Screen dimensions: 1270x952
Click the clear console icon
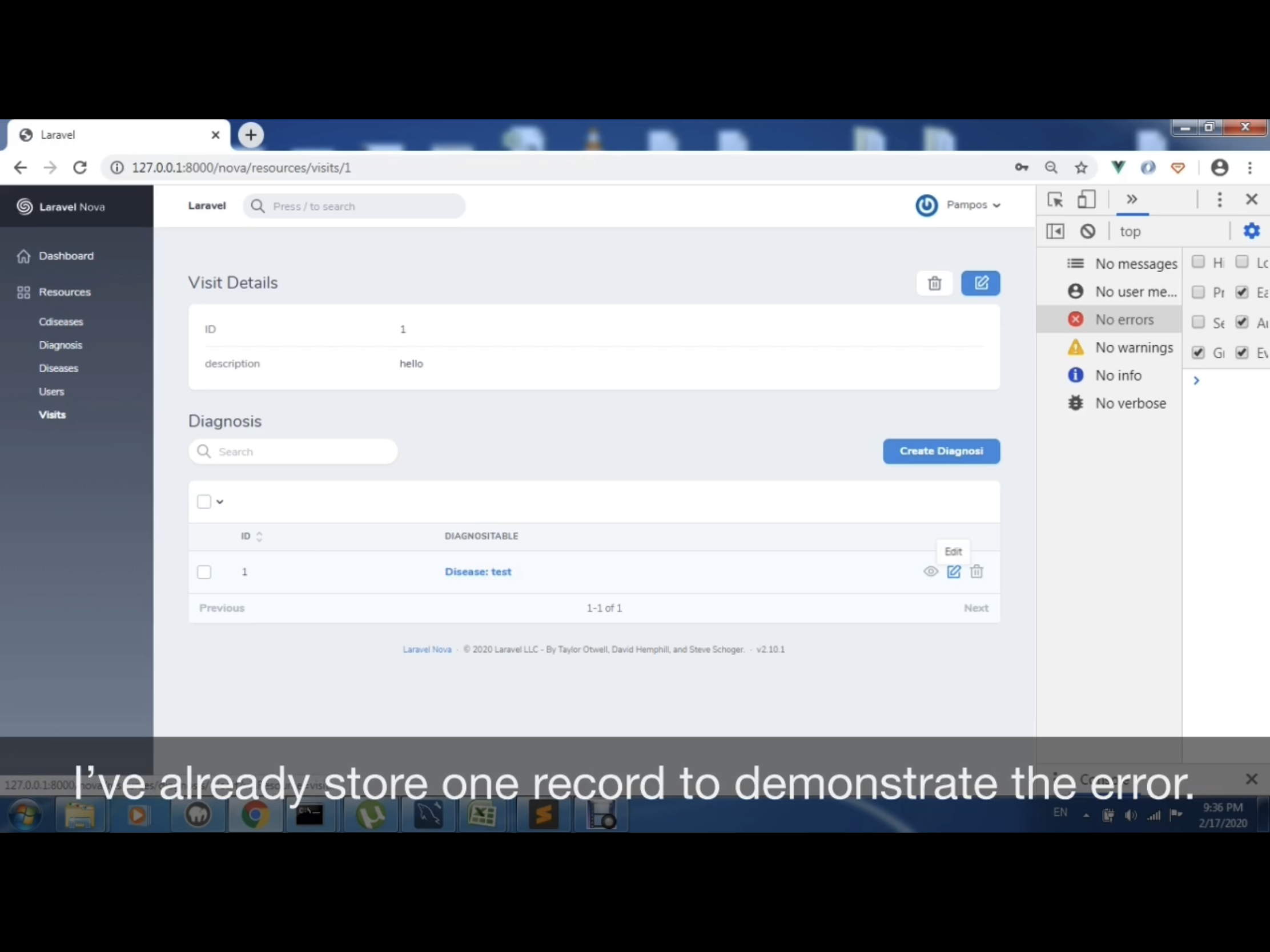tap(1087, 231)
